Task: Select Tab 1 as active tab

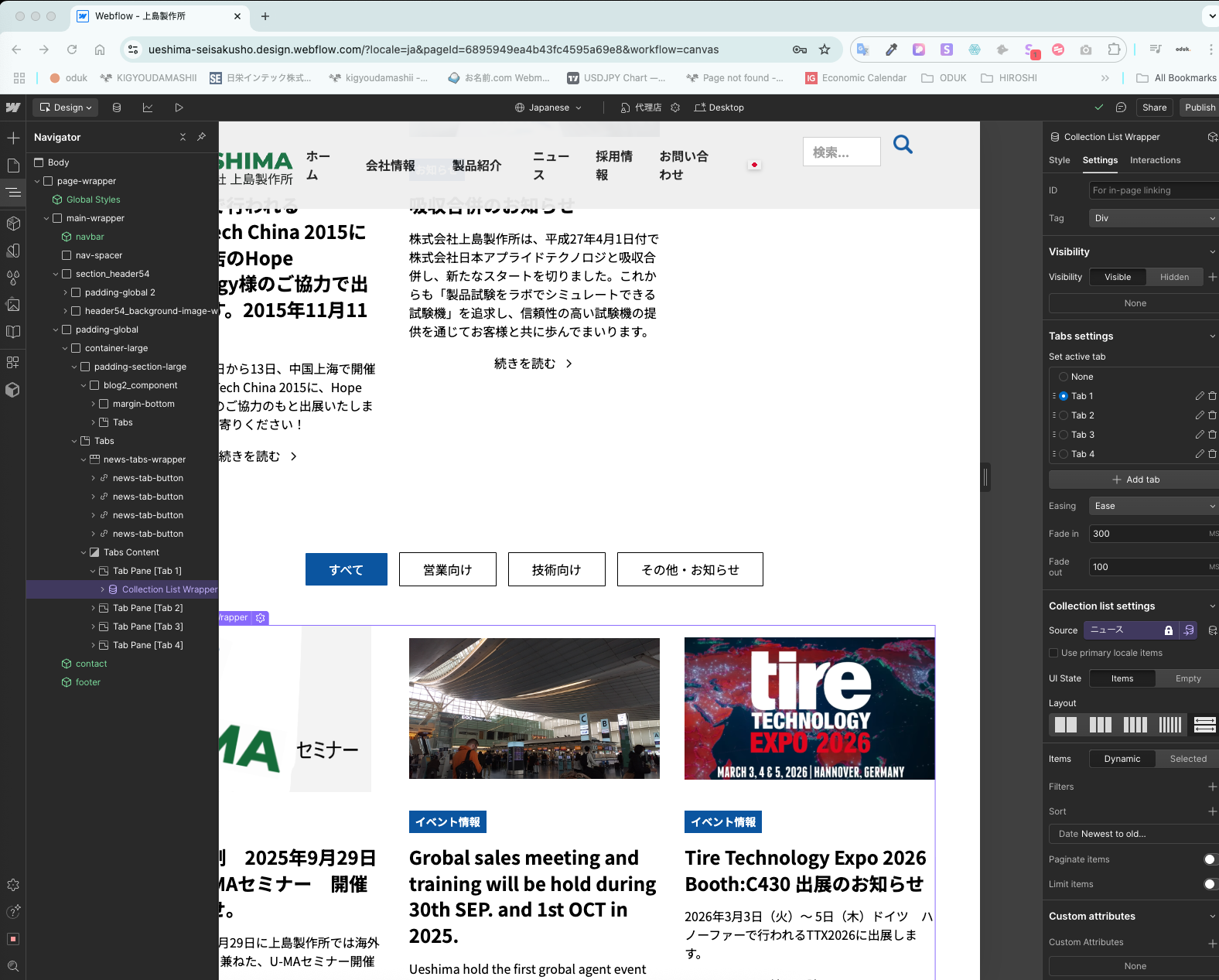Action: pyautogui.click(x=1064, y=396)
